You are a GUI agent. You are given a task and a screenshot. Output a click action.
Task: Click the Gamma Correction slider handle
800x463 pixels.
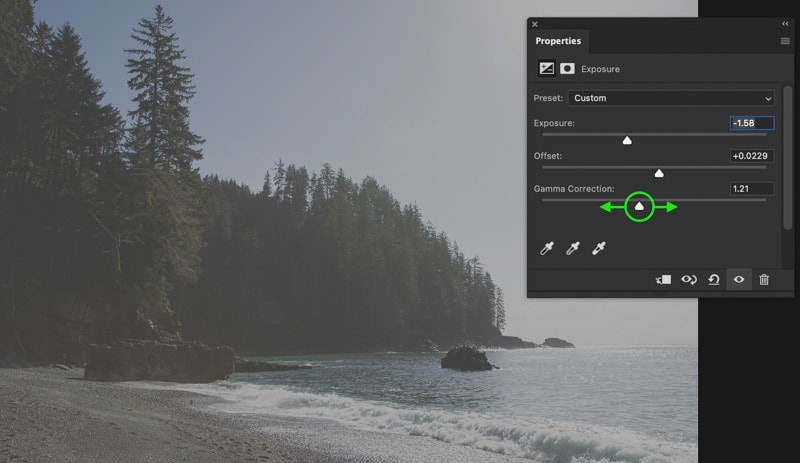pos(639,206)
